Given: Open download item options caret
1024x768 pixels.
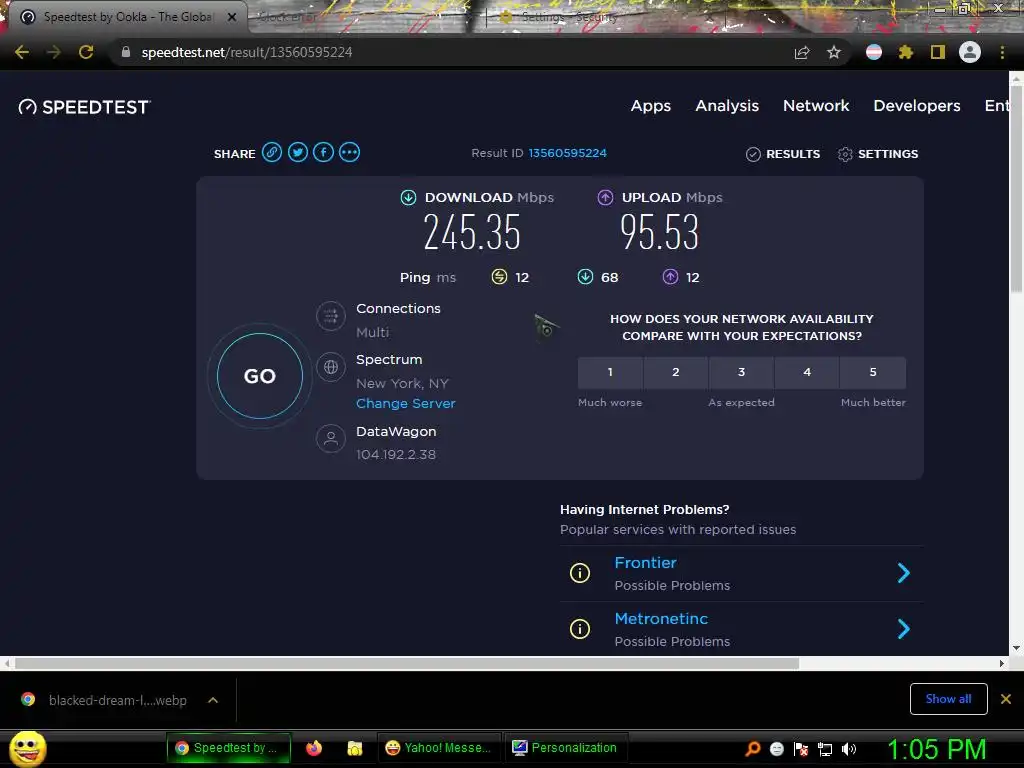Looking at the screenshot, I should point(213,700).
